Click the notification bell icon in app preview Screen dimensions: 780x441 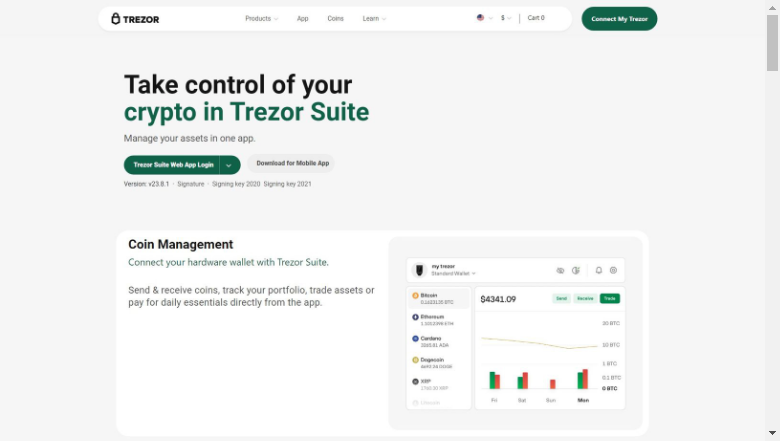(x=599, y=270)
